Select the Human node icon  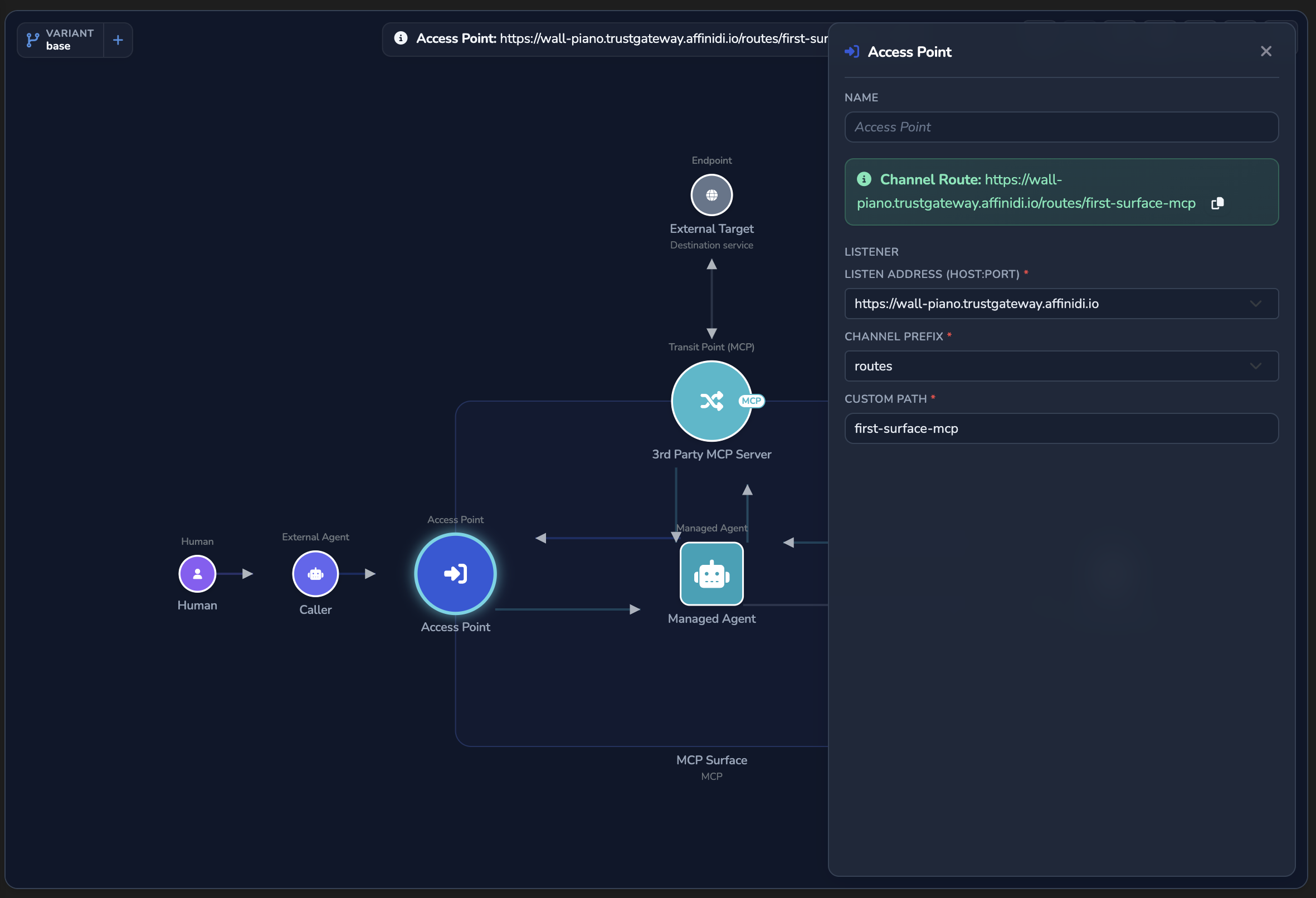[x=197, y=574]
